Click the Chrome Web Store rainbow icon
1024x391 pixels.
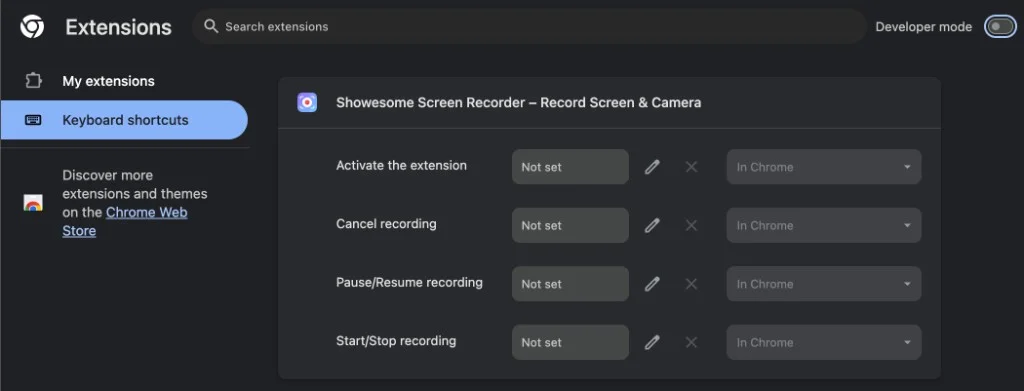(x=33, y=203)
